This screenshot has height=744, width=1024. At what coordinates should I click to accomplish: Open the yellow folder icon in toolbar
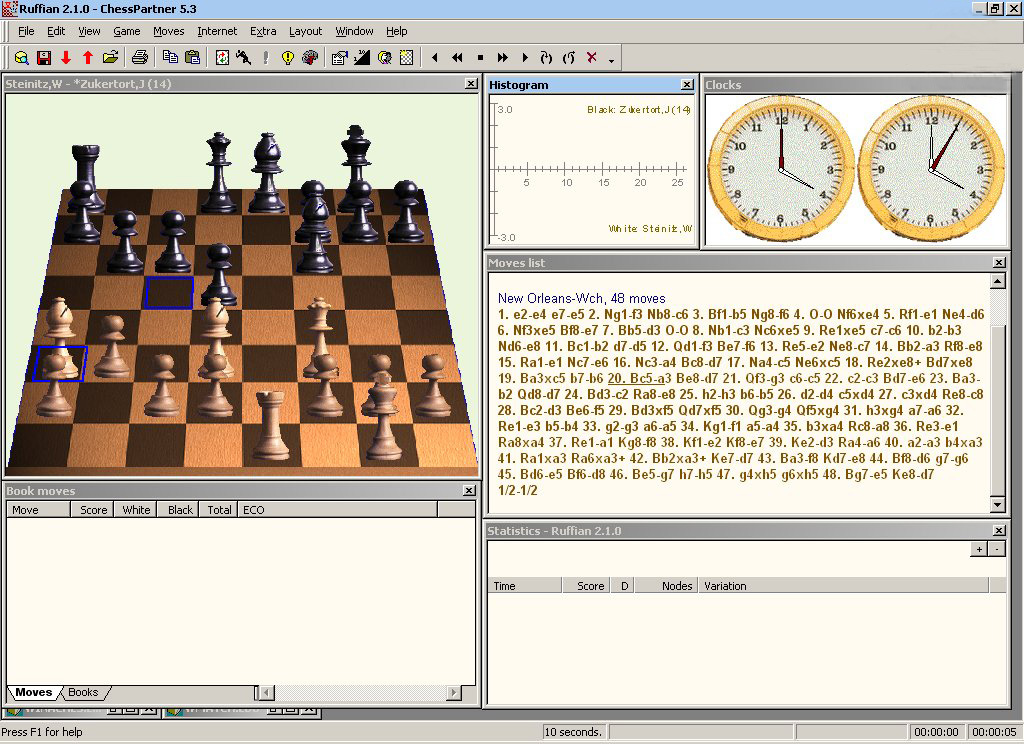(x=111, y=58)
